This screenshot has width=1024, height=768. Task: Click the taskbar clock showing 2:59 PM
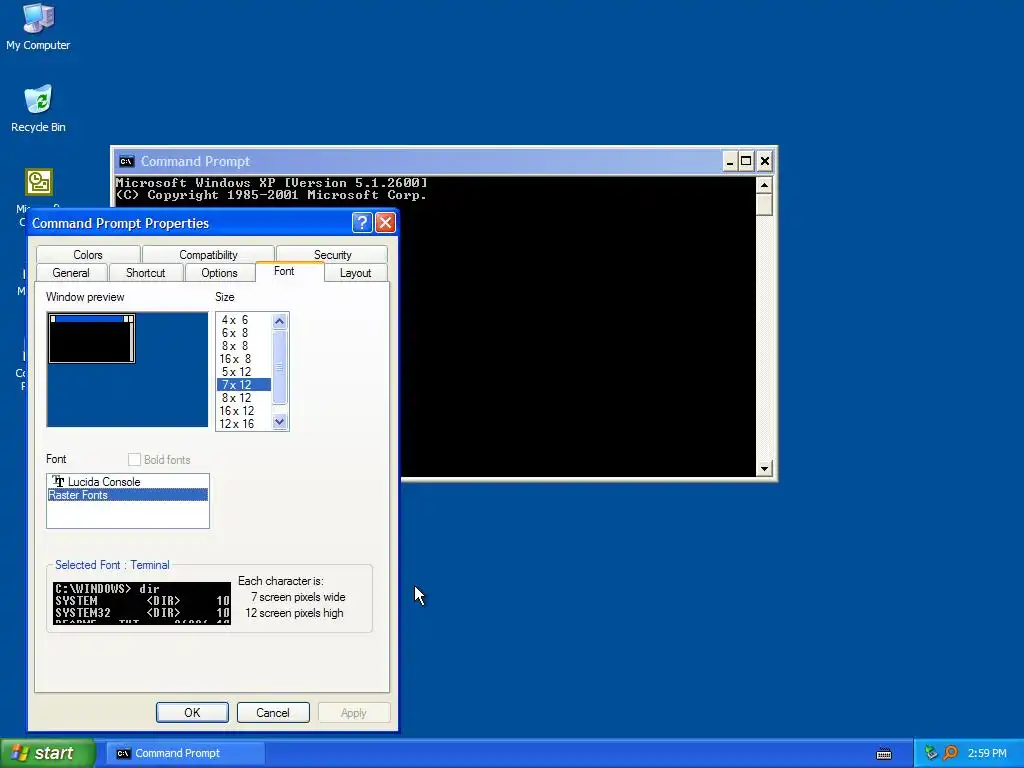click(987, 753)
